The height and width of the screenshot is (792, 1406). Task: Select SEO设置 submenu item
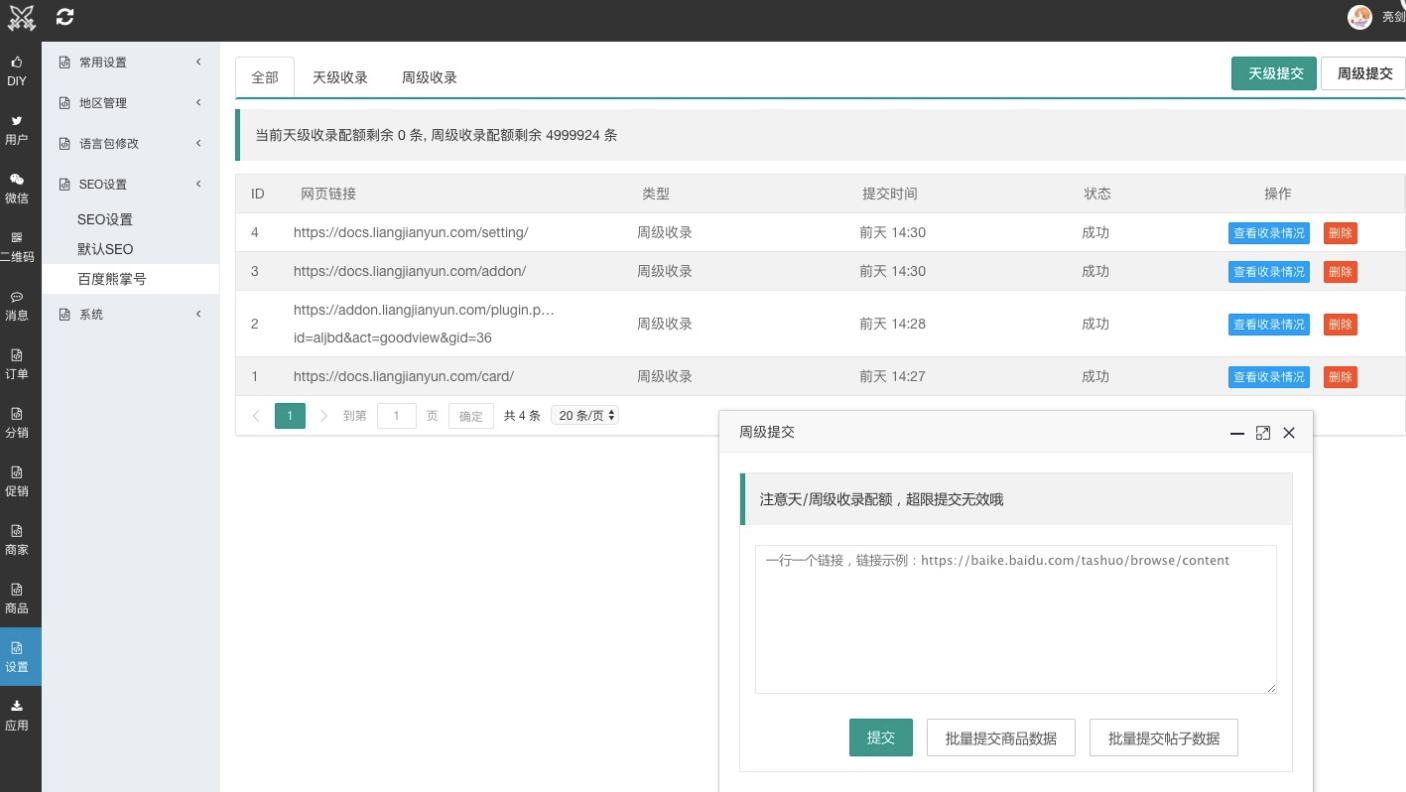(105, 219)
